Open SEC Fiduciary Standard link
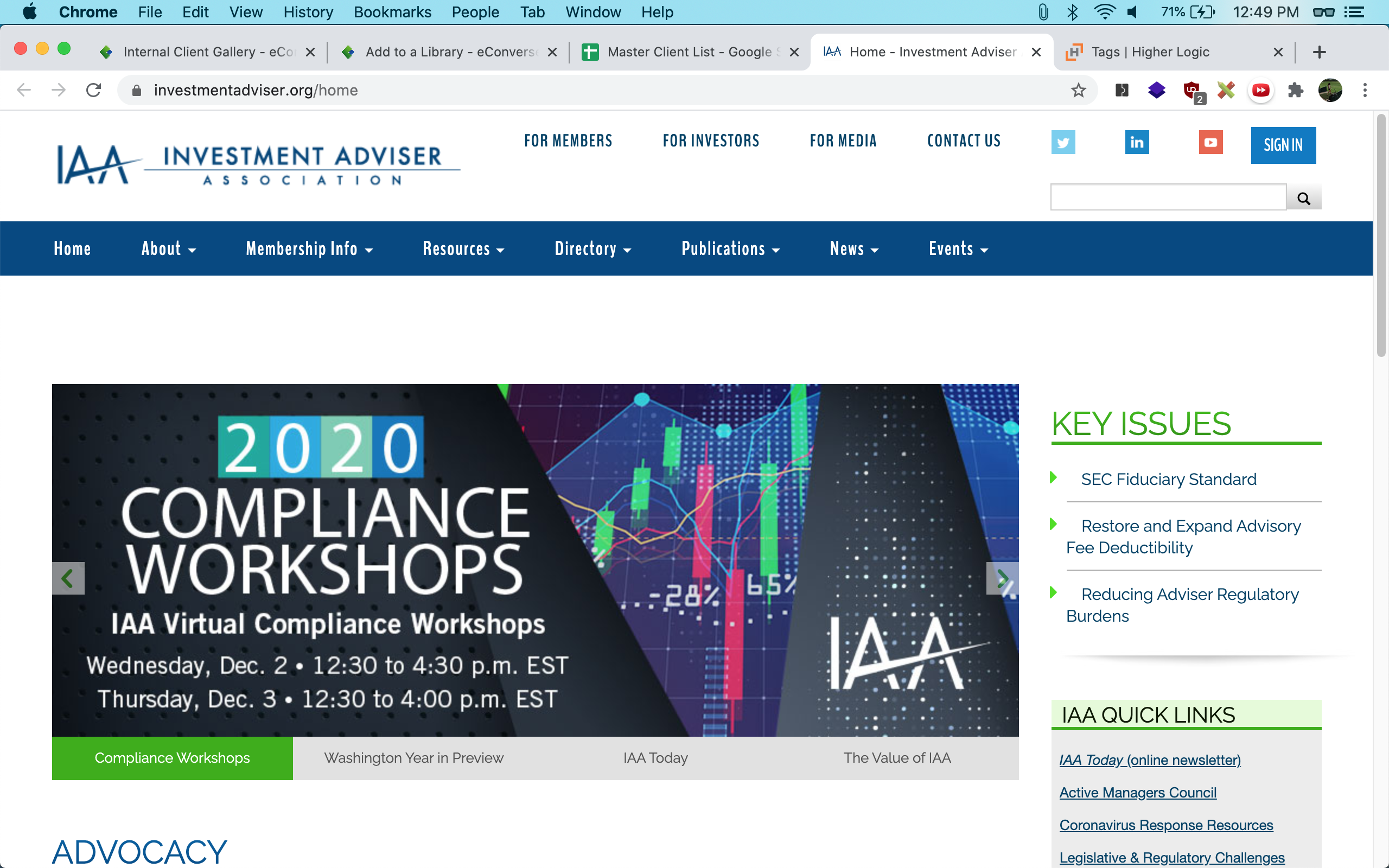Screen dimensions: 1389x868 click(x=1168, y=480)
